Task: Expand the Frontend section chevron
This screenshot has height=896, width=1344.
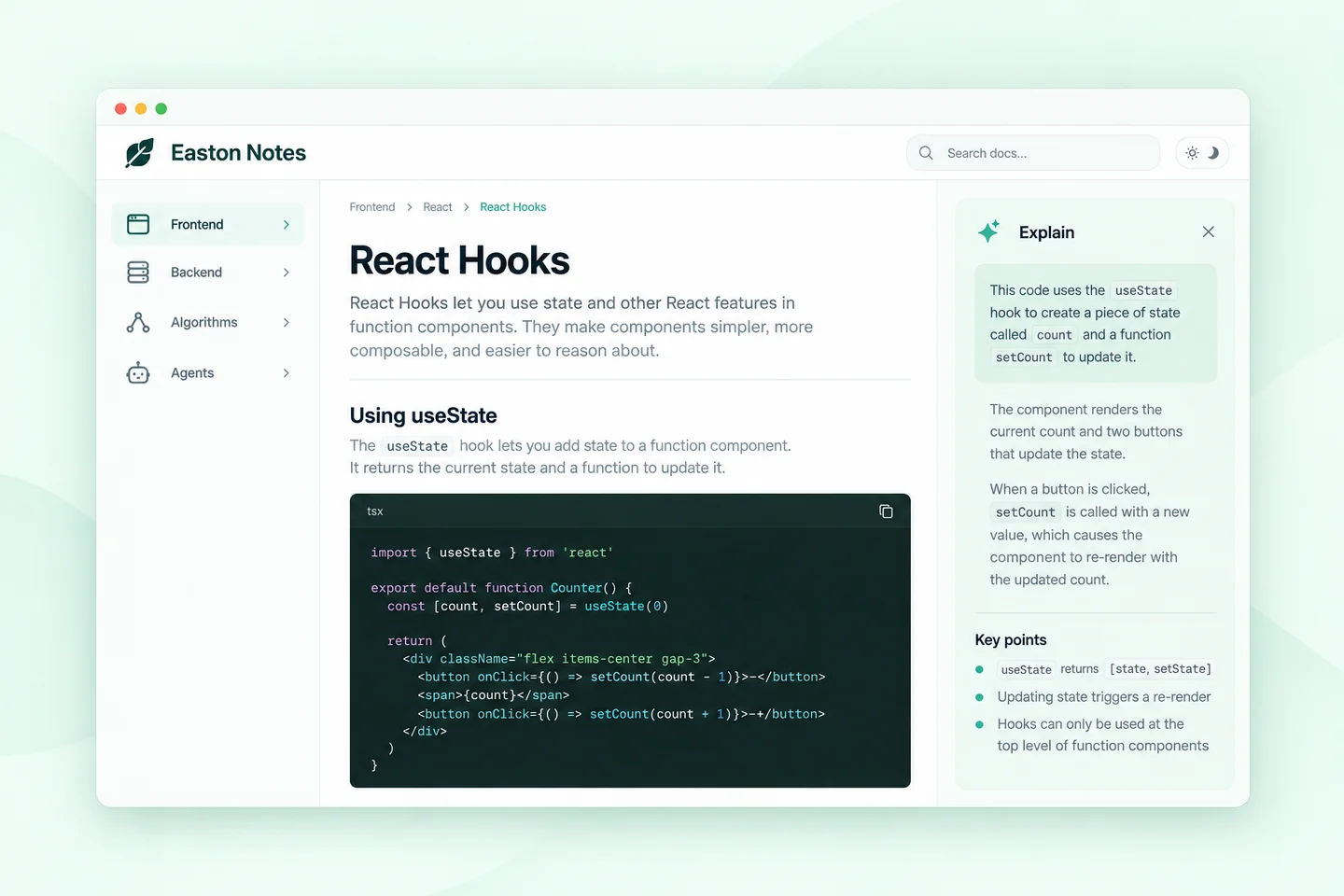Action: [x=287, y=225]
